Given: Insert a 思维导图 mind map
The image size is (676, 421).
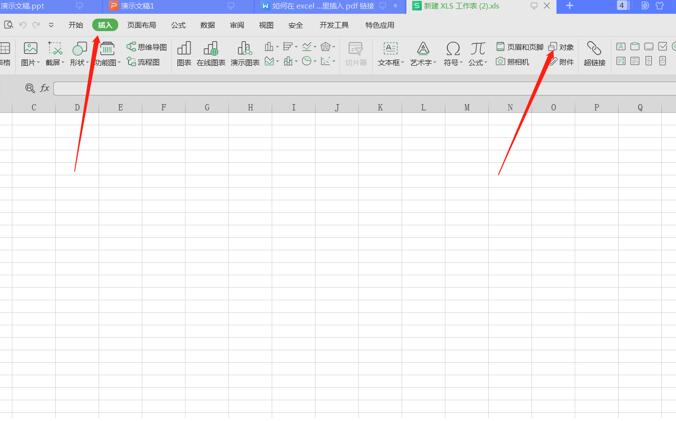Looking at the screenshot, I should click(147, 47).
